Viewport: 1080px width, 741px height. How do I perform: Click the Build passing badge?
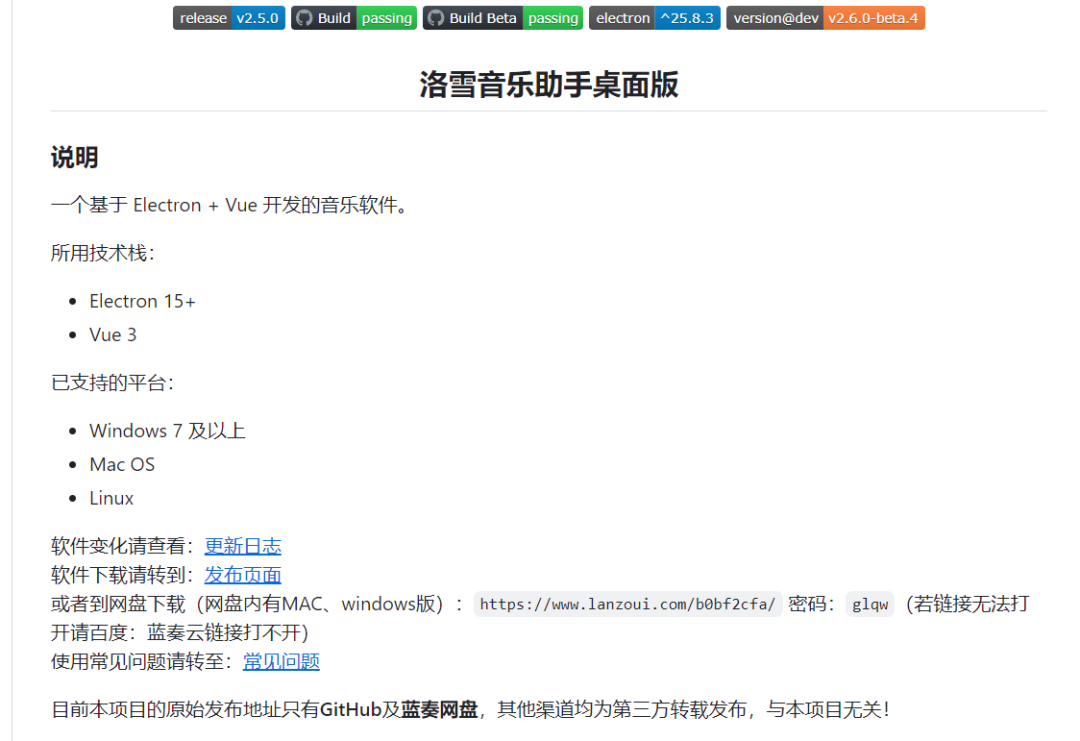354,18
